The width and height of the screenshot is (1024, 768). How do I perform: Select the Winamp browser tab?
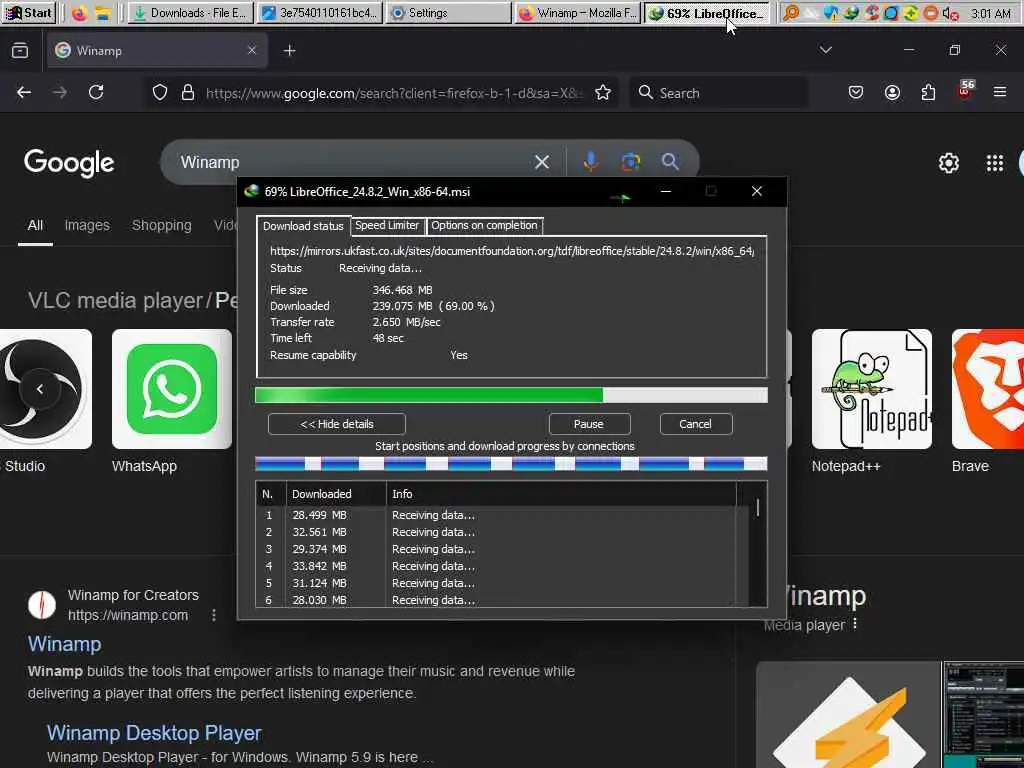(157, 50)
